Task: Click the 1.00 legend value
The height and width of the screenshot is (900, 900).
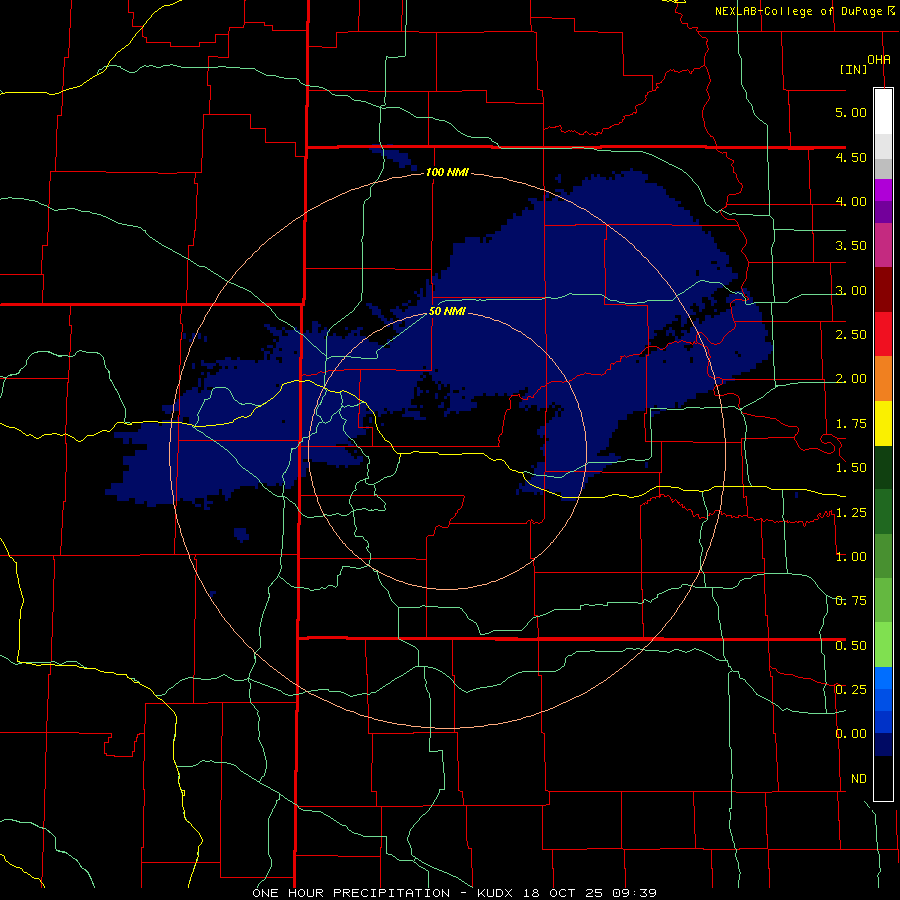Action: 851,557
